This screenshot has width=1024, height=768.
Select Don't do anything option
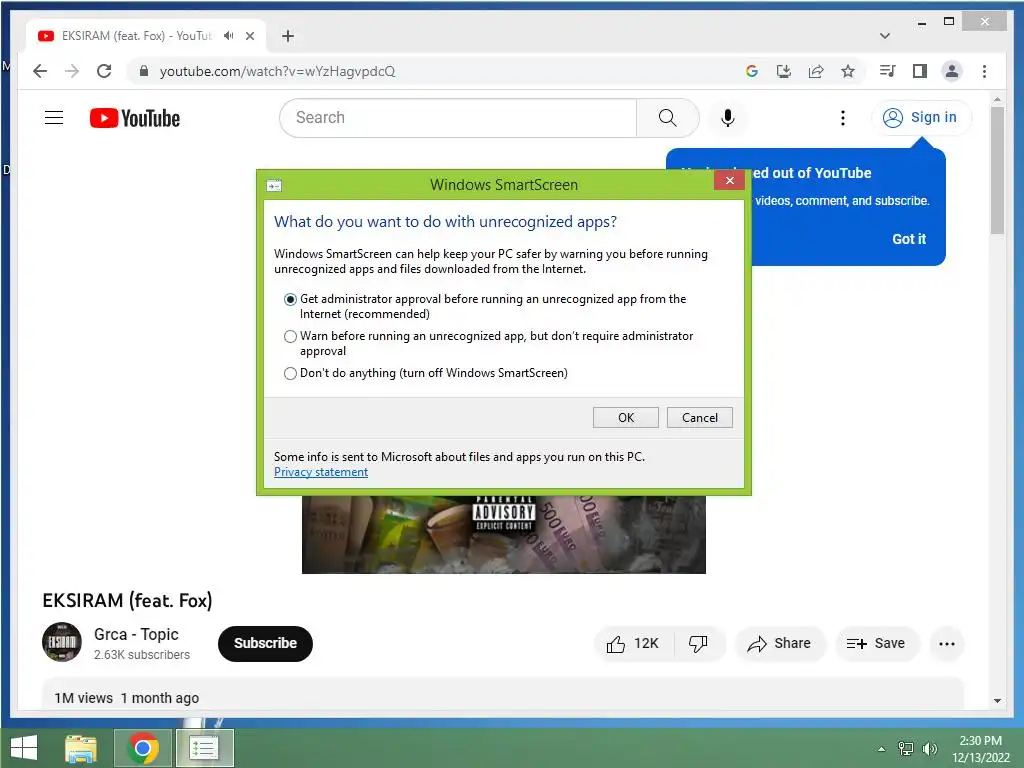(x=290, y=374)
